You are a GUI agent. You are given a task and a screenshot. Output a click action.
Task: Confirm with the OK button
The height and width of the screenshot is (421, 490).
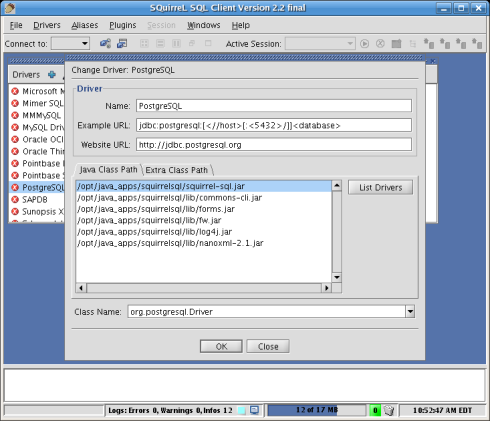[221, 346]
